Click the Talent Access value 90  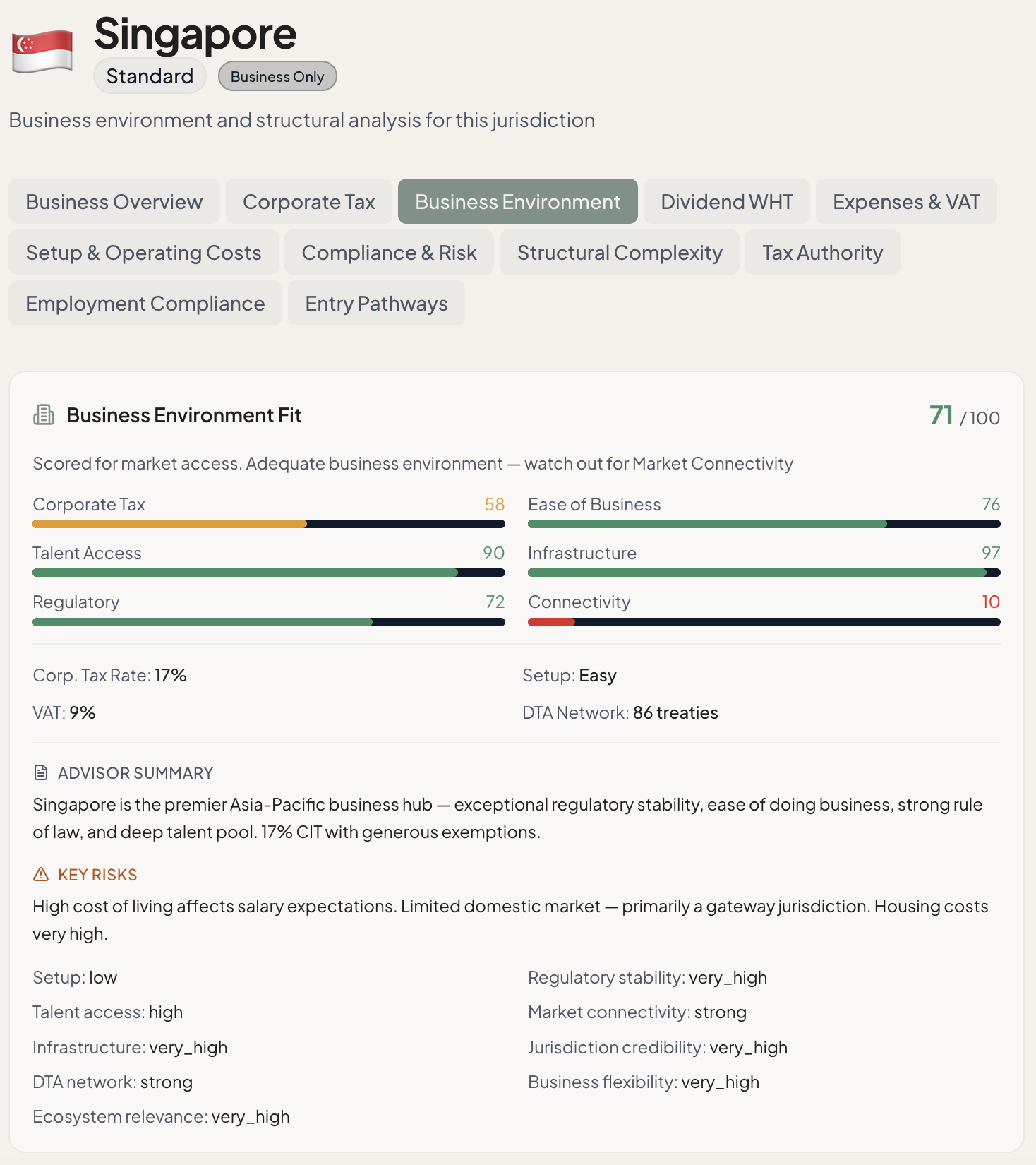click(494, 553)
